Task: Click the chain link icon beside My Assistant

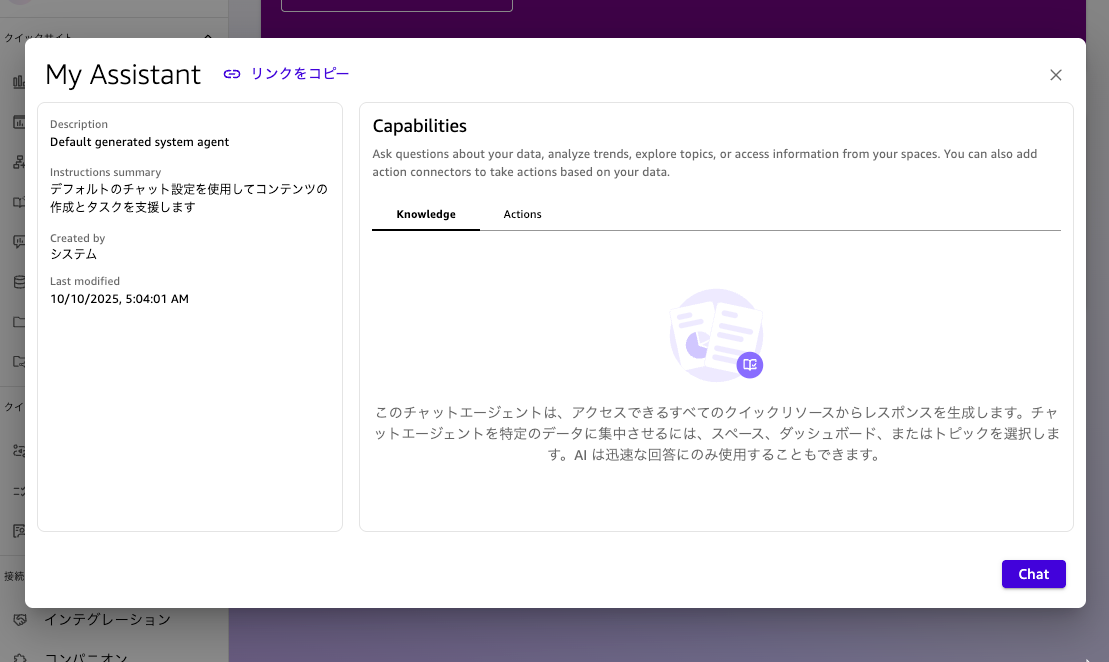Action: 232,74
